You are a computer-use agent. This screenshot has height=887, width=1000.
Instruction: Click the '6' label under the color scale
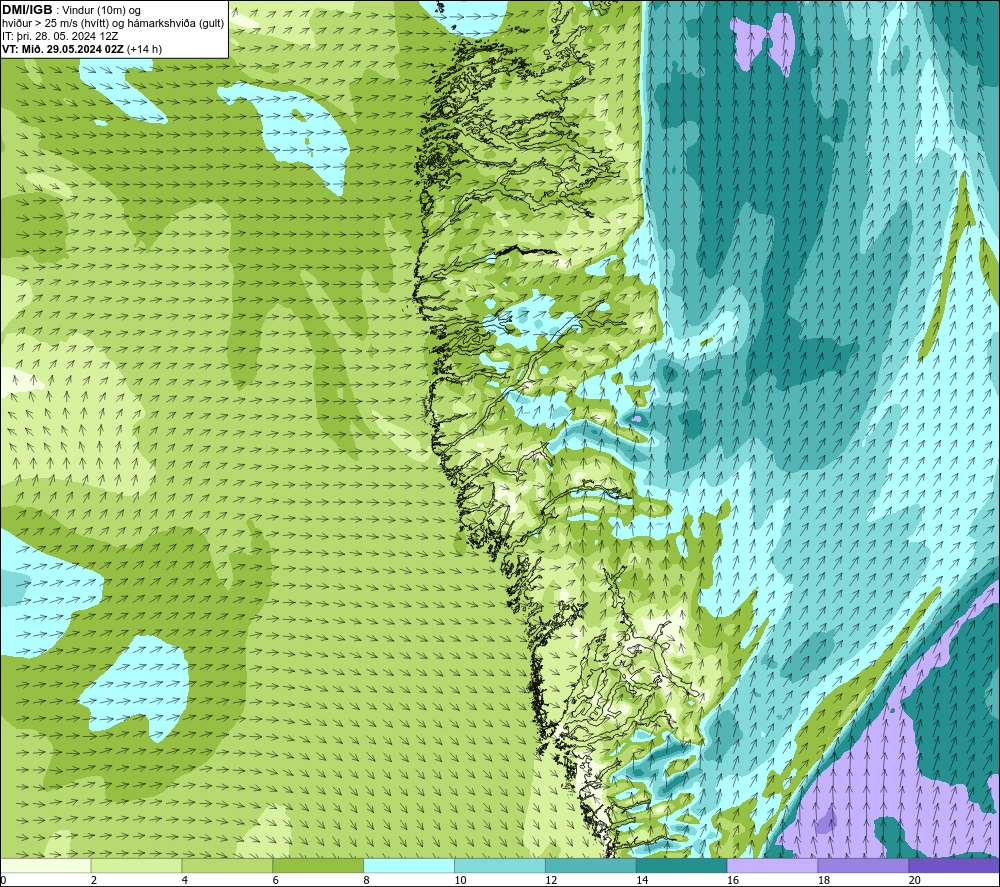tap(276, 880)
